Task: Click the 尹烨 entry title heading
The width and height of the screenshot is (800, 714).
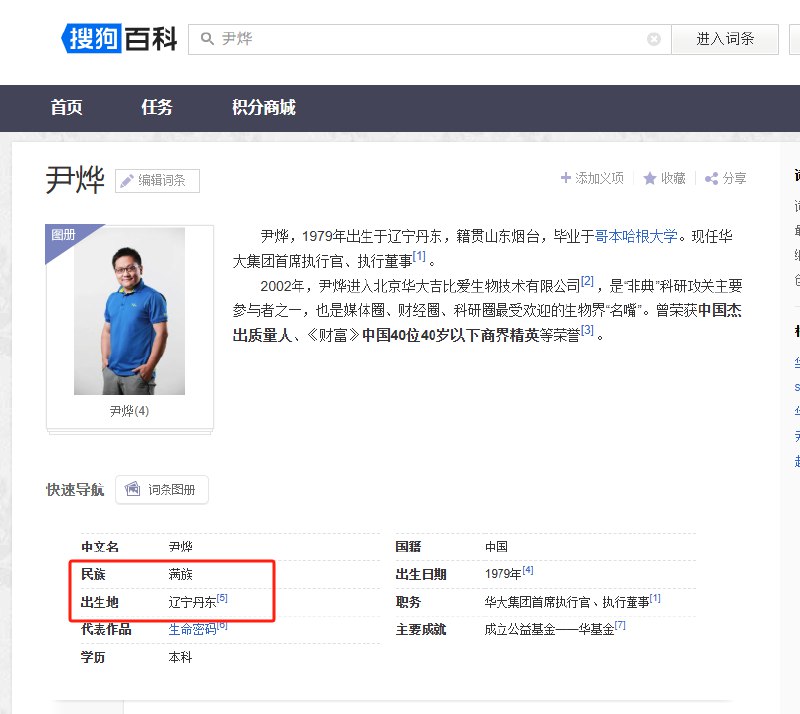Action: tap(75, 180)
